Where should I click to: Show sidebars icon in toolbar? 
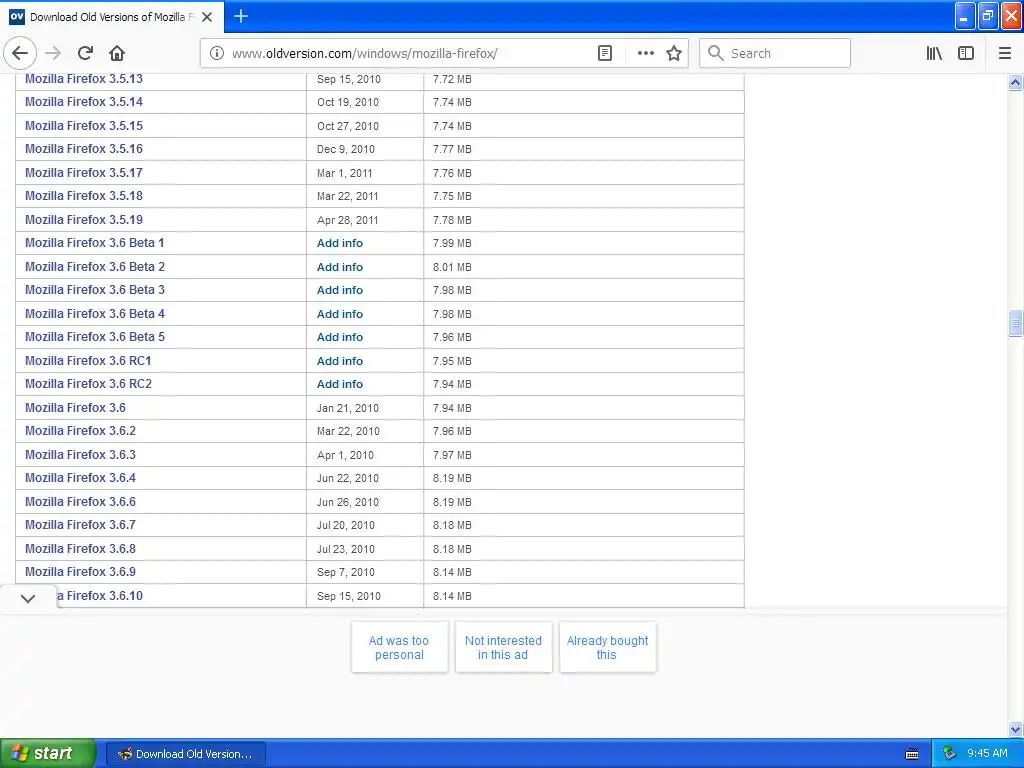click(966, 54)
